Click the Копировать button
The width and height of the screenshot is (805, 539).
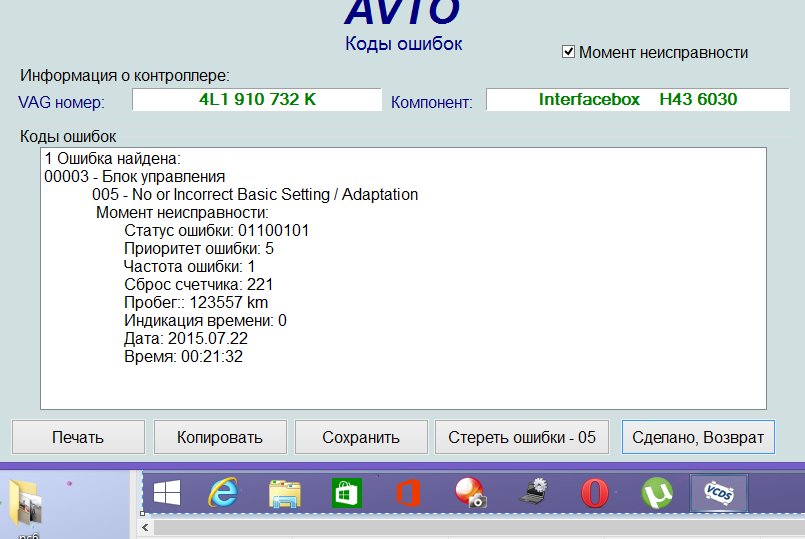(x=220, y=437)
